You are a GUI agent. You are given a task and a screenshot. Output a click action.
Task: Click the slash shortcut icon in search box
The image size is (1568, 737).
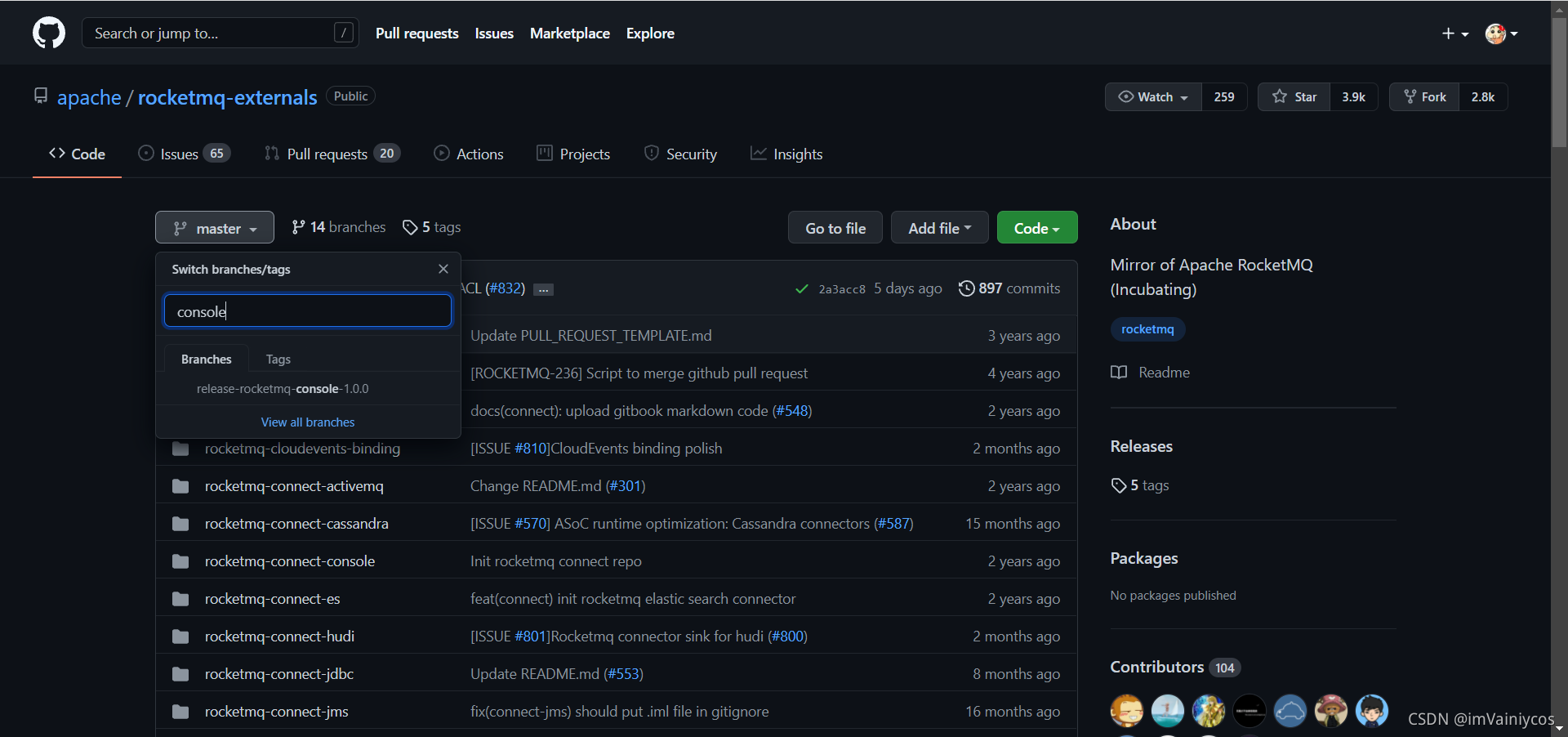pos(344,33)
